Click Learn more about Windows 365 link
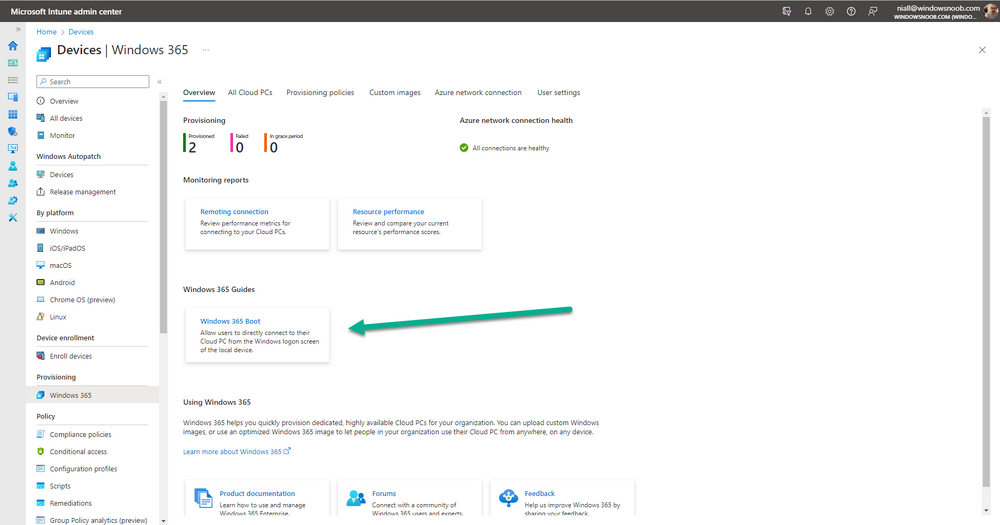 tap(237, 452)
